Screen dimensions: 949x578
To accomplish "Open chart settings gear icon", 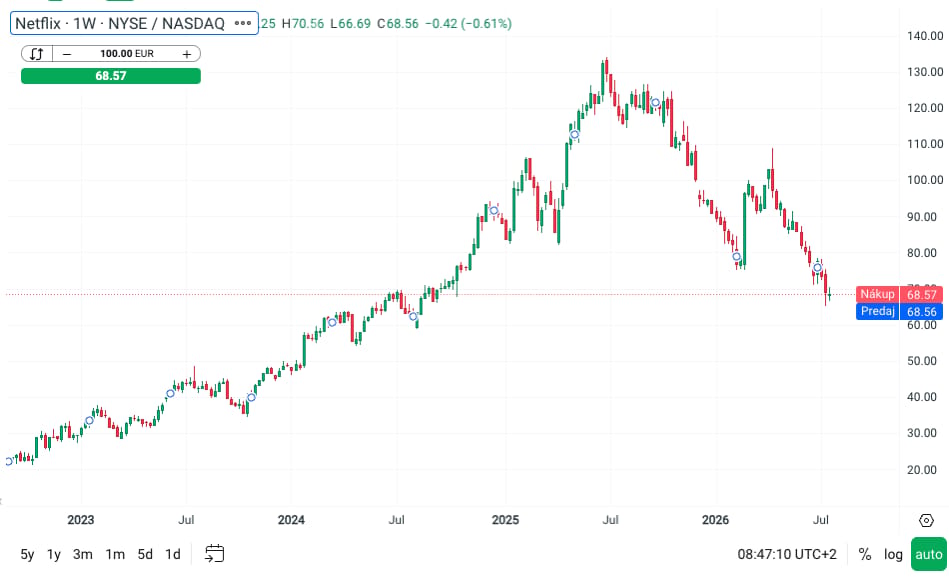I will (x=926, y=520).
